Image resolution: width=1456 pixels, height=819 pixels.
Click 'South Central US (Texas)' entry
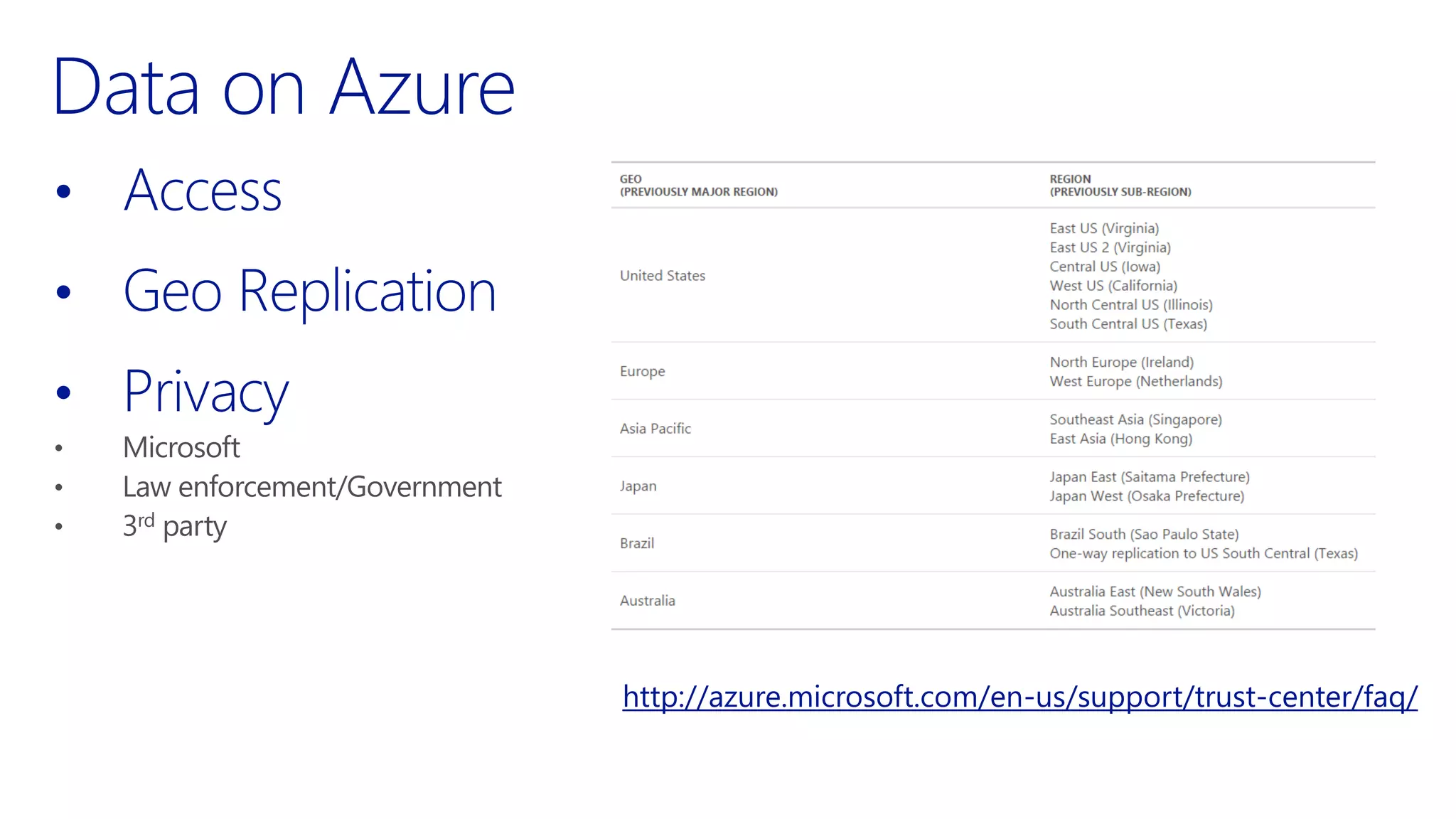tap(1128, 324)
